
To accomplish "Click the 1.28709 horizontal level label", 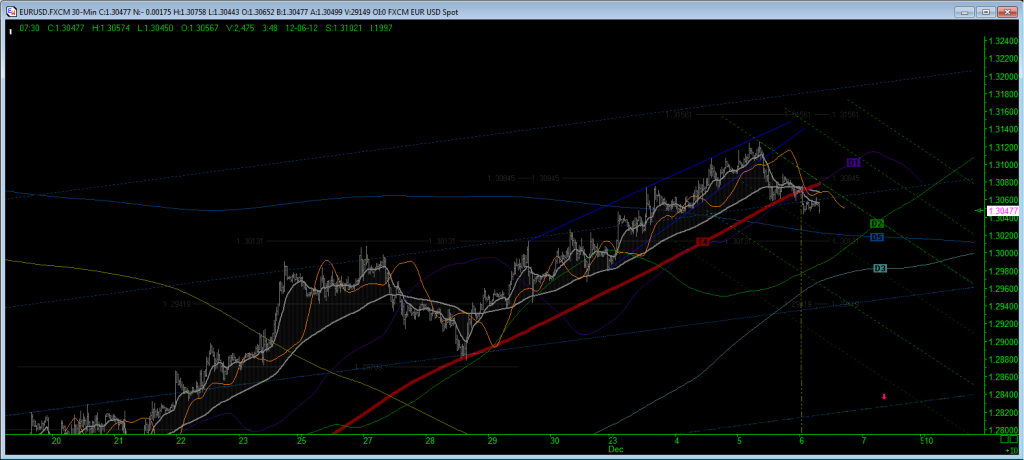I will (370, 367).
